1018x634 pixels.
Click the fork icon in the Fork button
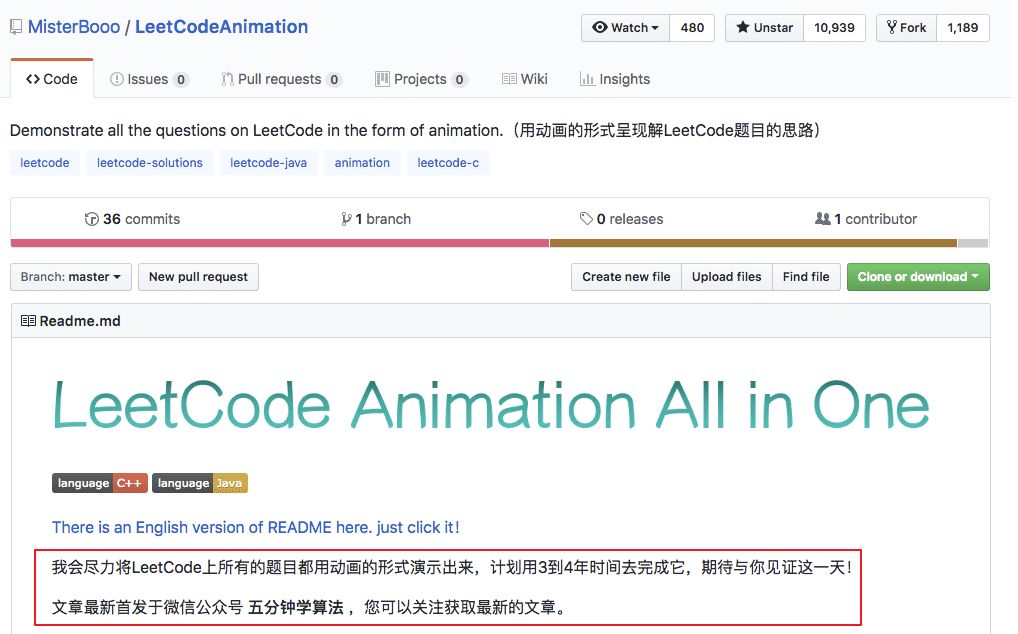tap(891, 27)
